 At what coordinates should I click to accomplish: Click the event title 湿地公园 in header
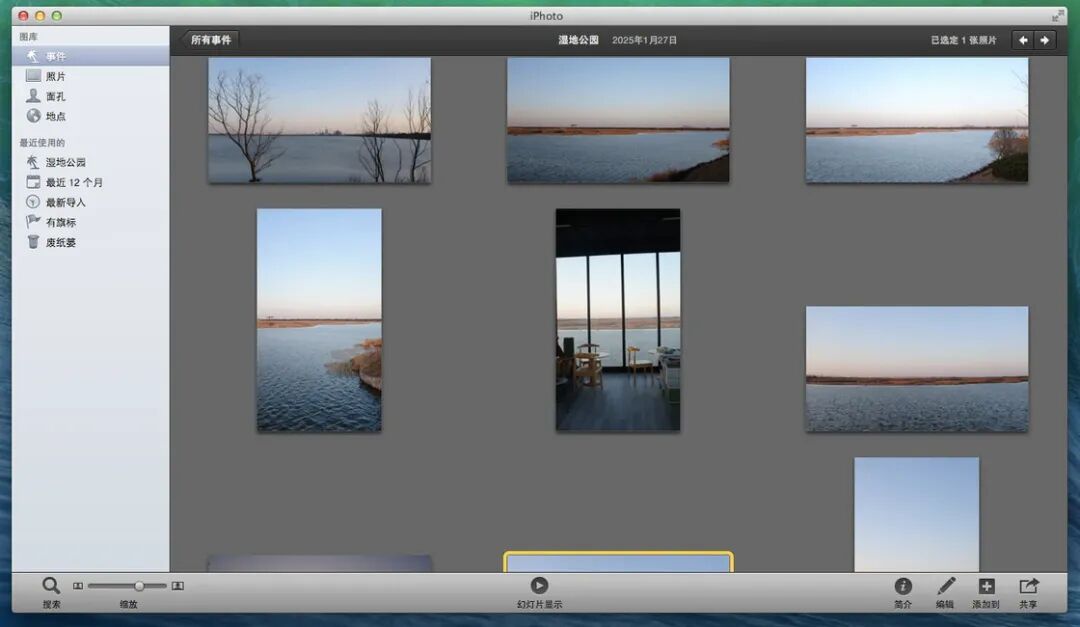579,40
